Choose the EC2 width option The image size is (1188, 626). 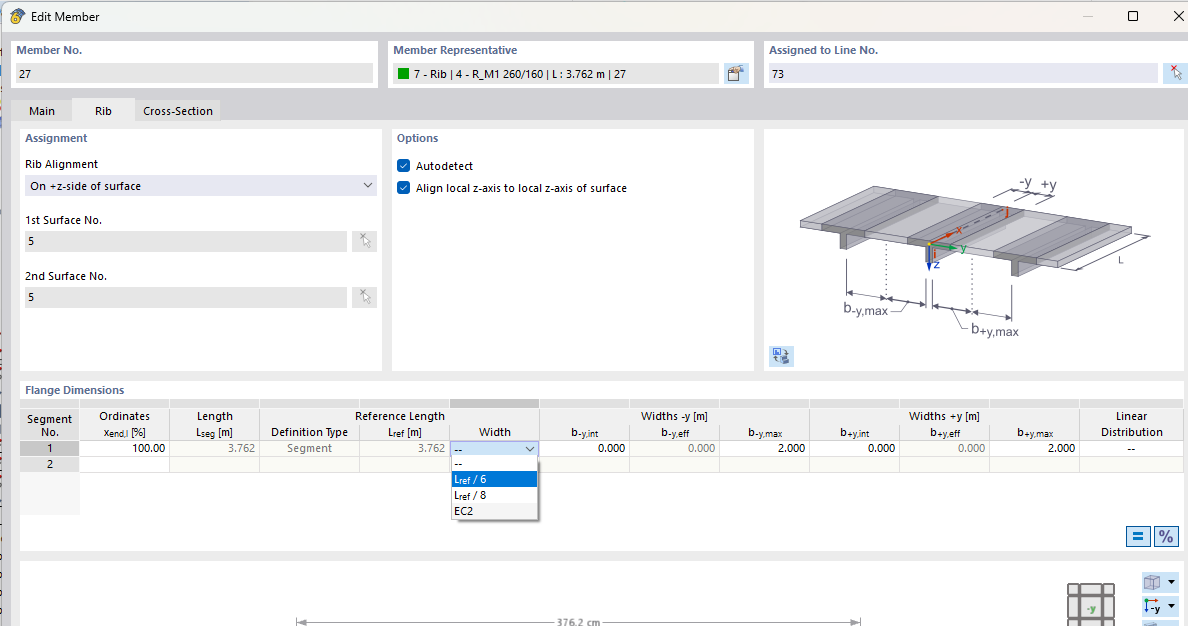pyautogui.click(x=494, y=511)
